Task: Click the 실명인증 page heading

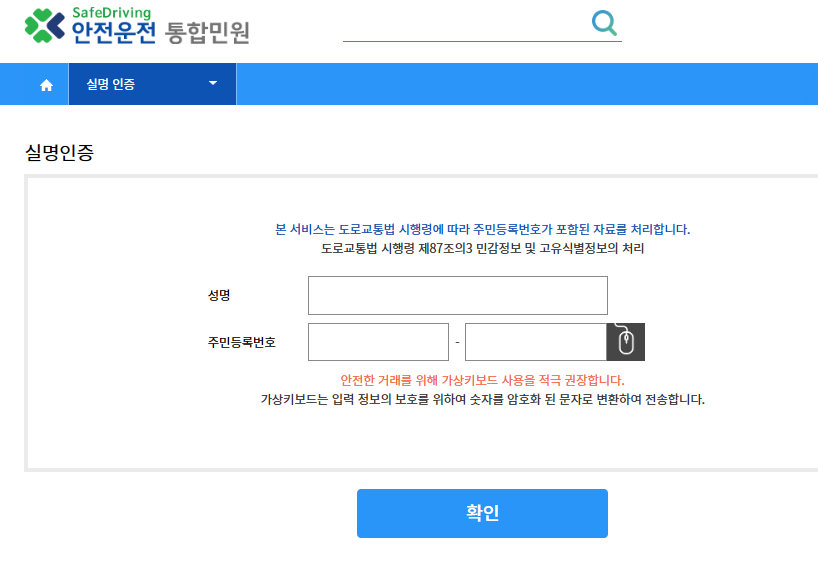Action: [59, 152]
